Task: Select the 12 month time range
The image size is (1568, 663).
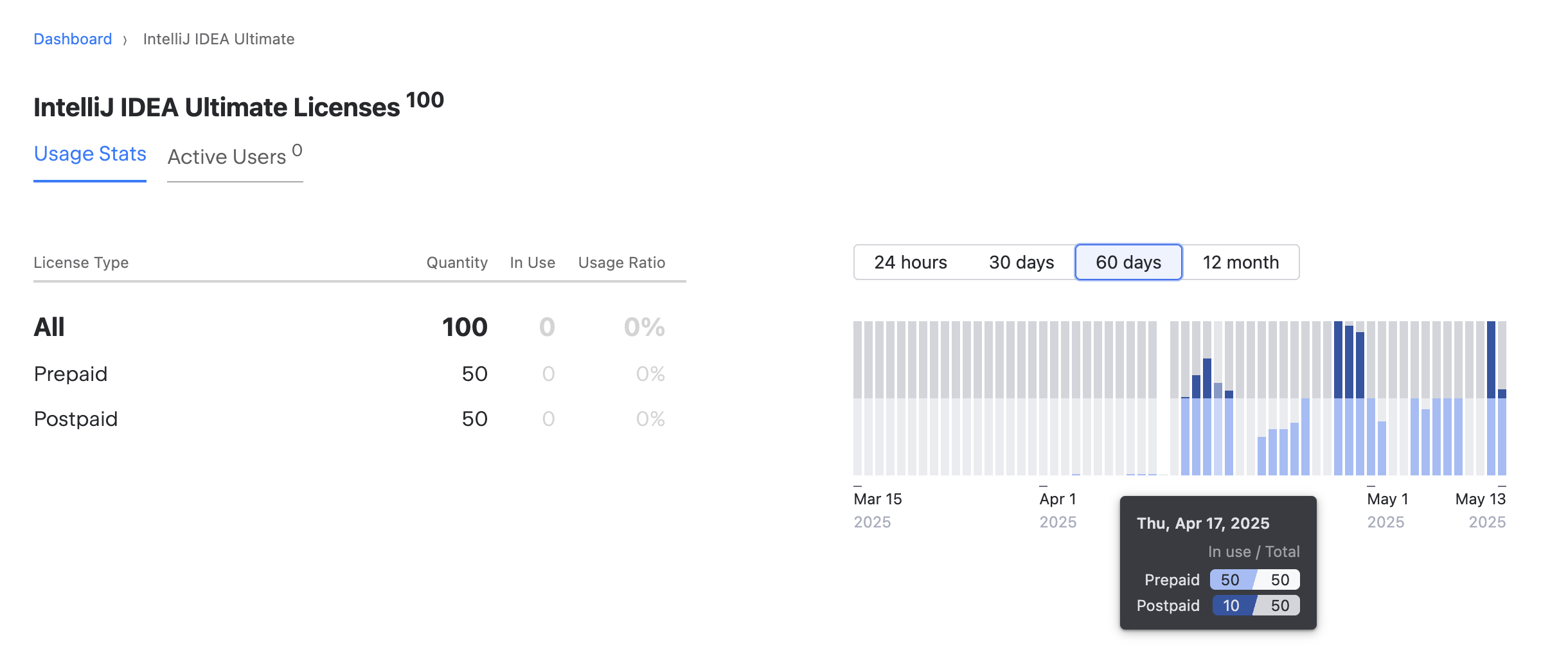Action: click(x=1240, y=262)
